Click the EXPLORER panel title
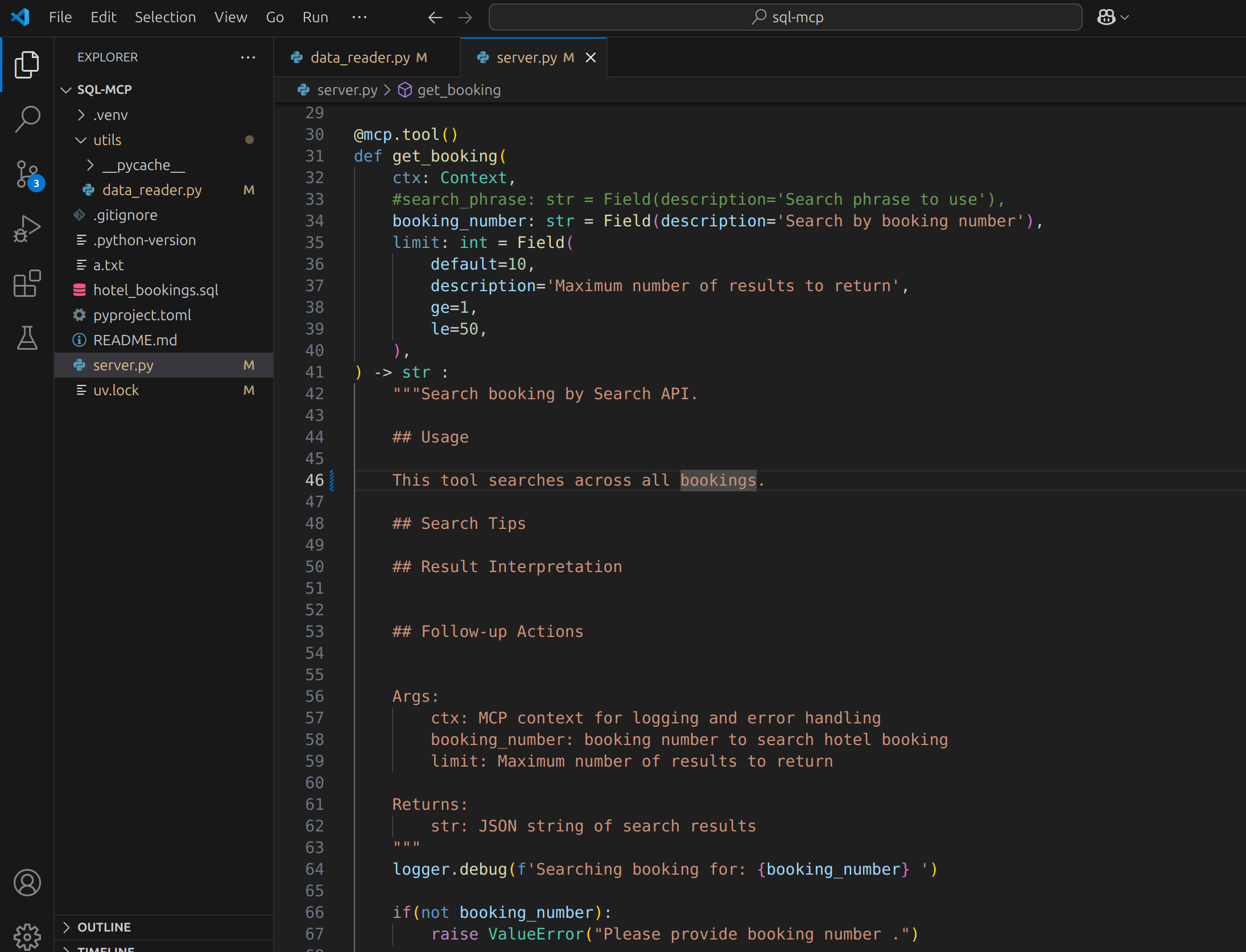This screenshot has height=952, width=1246. point(108,57)
